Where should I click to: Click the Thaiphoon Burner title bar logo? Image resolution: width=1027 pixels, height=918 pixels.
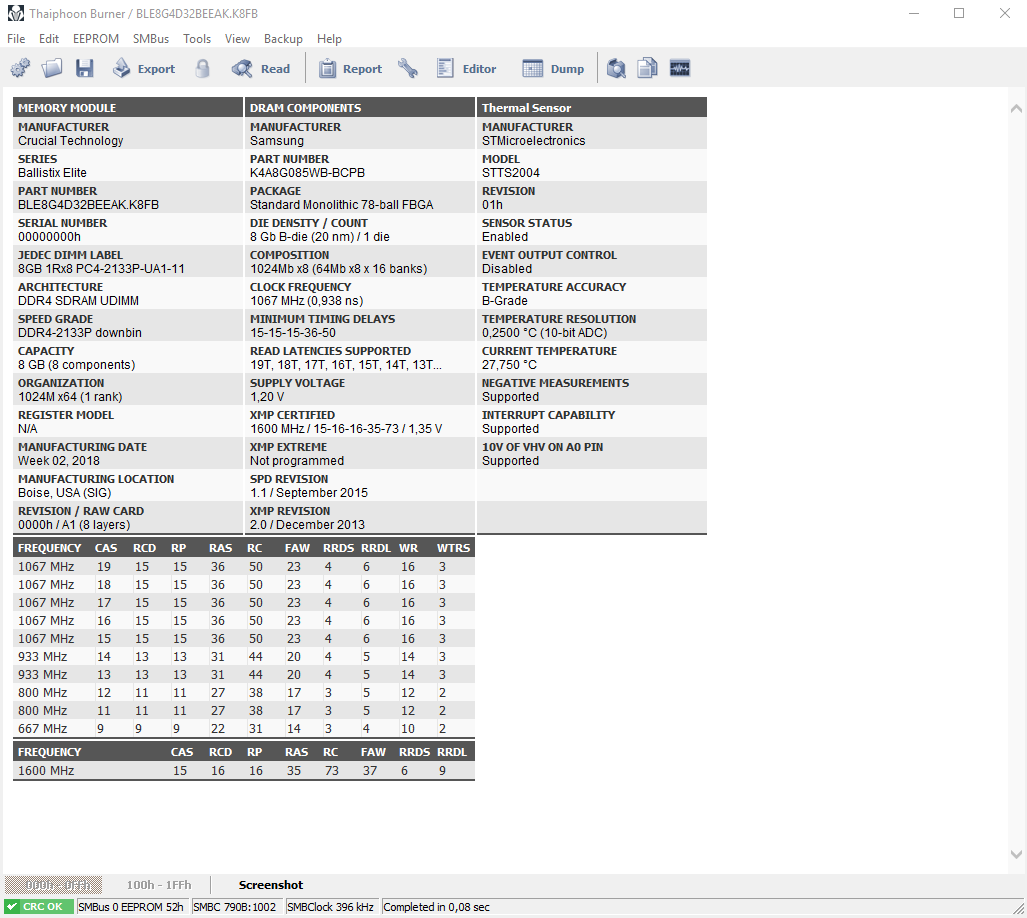pos(16,13)
